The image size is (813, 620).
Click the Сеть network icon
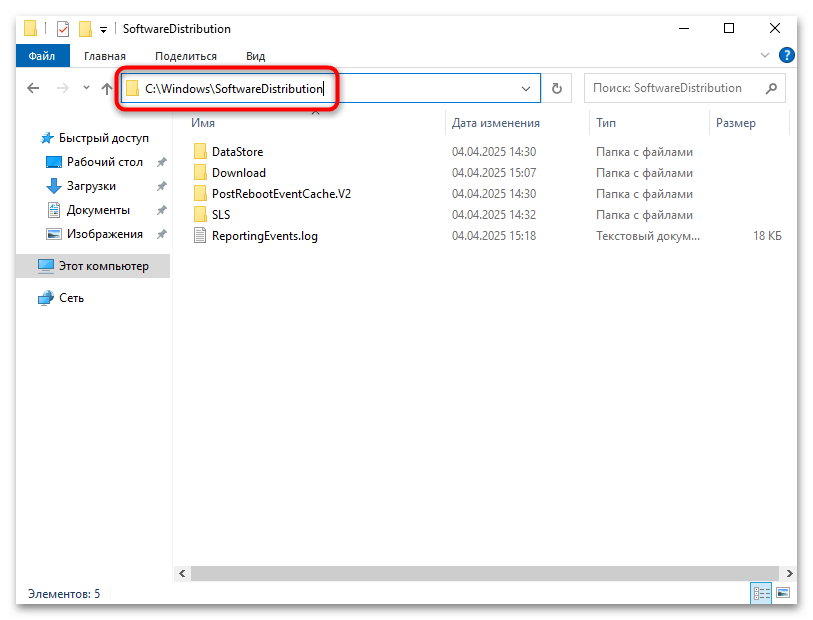(x=46, y=298)
